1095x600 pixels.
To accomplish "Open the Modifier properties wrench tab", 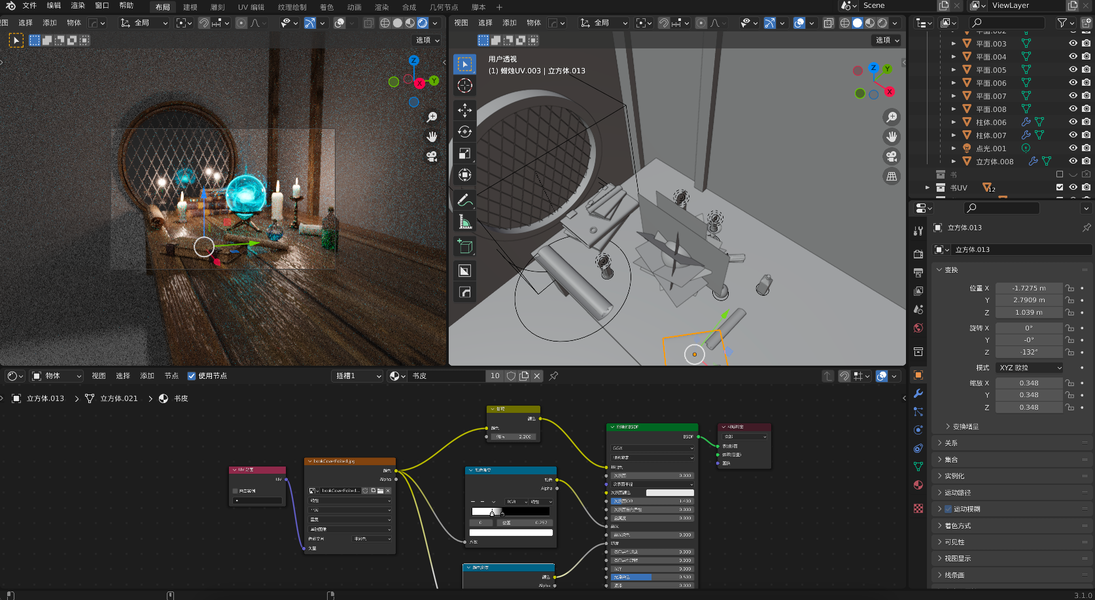I will [x=918, y=394].
